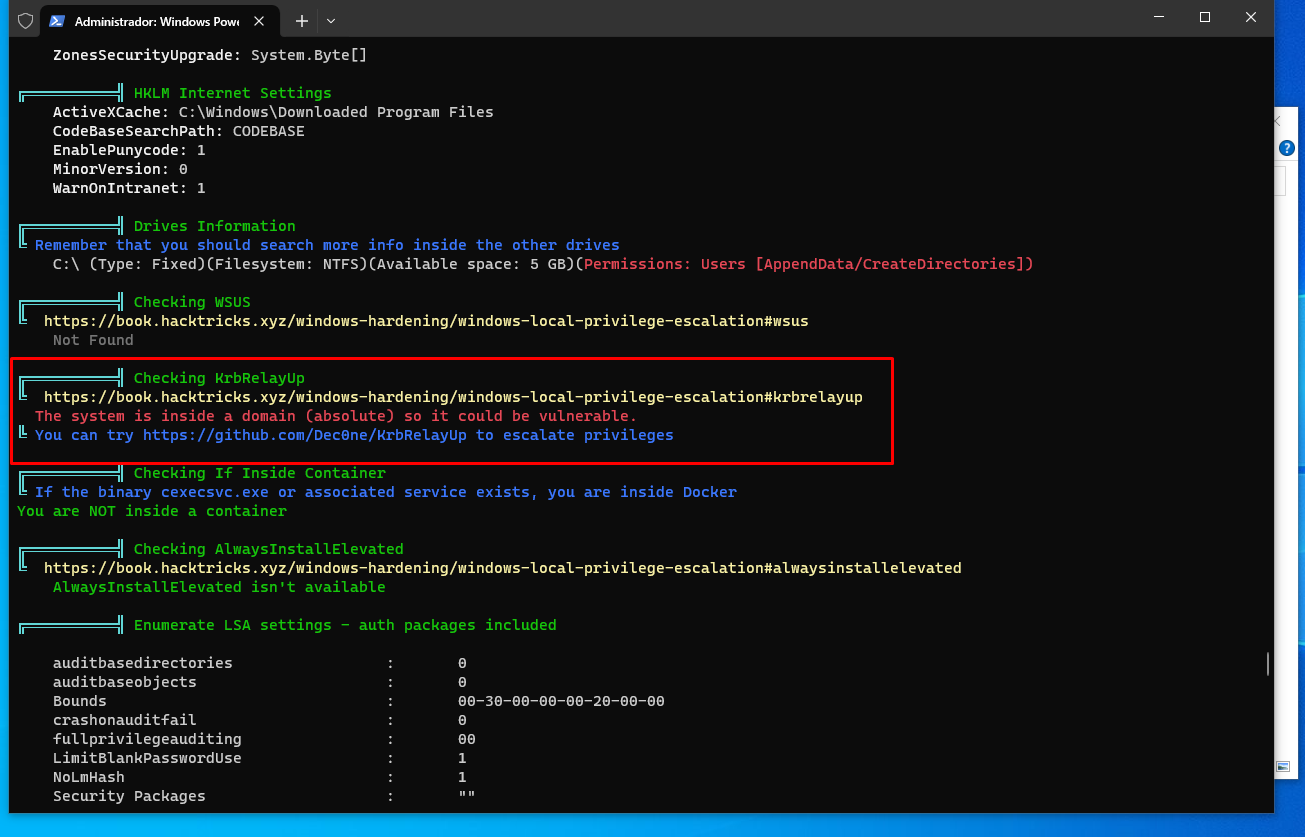Click the blue help icon behind the terminal
Image resolution: width=1305 pixels, height=837 pixels.
pyautogui.click(x=1288, y=148)
